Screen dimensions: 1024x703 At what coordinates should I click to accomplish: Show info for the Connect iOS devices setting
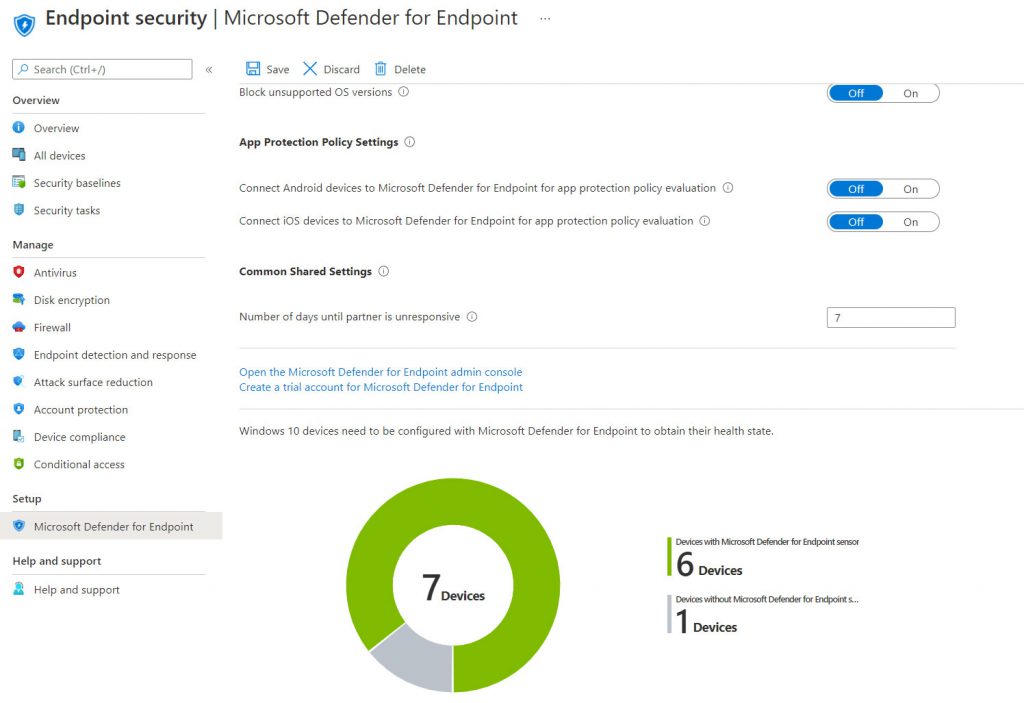click(705, 221)
